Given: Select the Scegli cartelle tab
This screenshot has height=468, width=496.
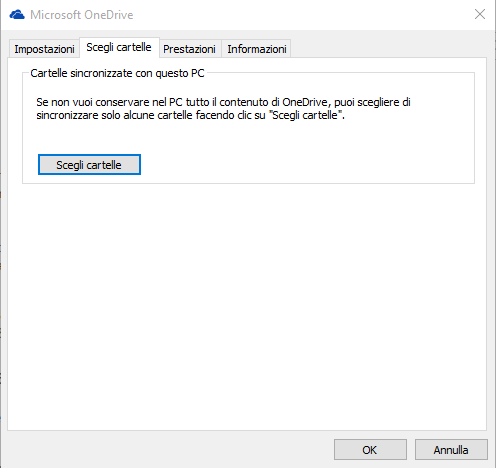Looking at the screenshot, I should coord(119,47).
